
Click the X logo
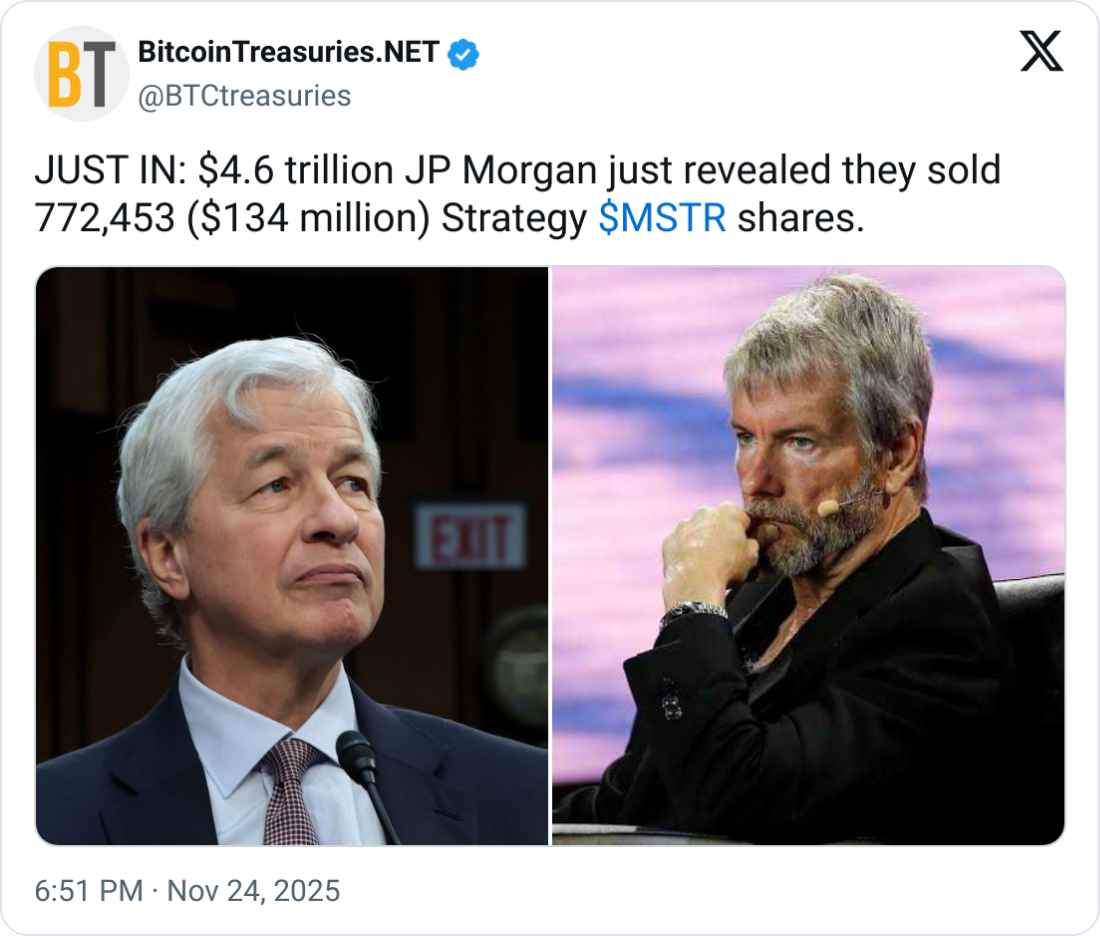point(1041,51)
